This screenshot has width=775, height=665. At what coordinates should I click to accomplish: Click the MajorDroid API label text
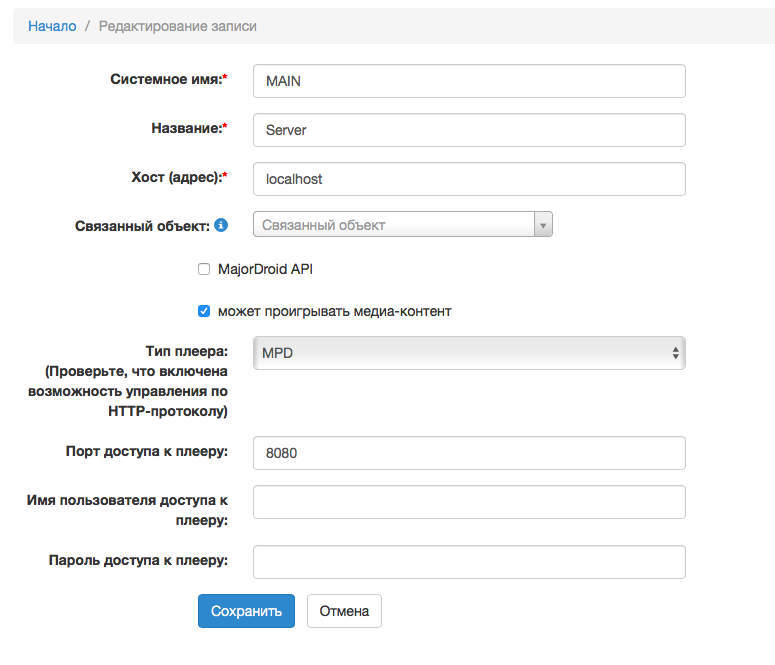pyautogui.click(x=265, y=269)
